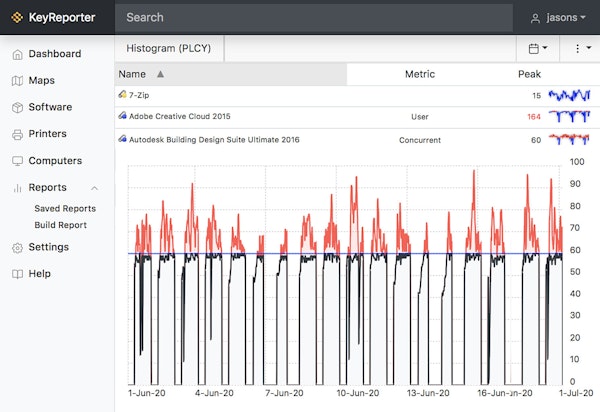Select the Histogram (PLCY) tab
The image size is (600, 412).
click(169, 48)
